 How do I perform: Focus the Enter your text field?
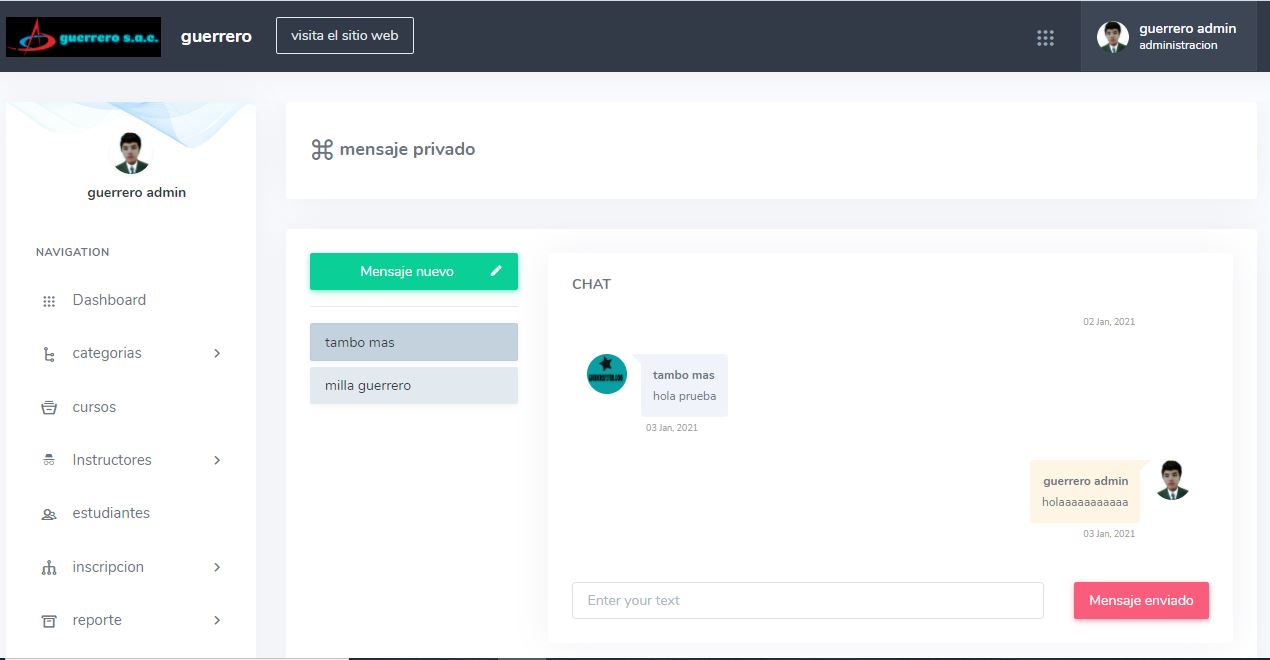coord(808,601)
